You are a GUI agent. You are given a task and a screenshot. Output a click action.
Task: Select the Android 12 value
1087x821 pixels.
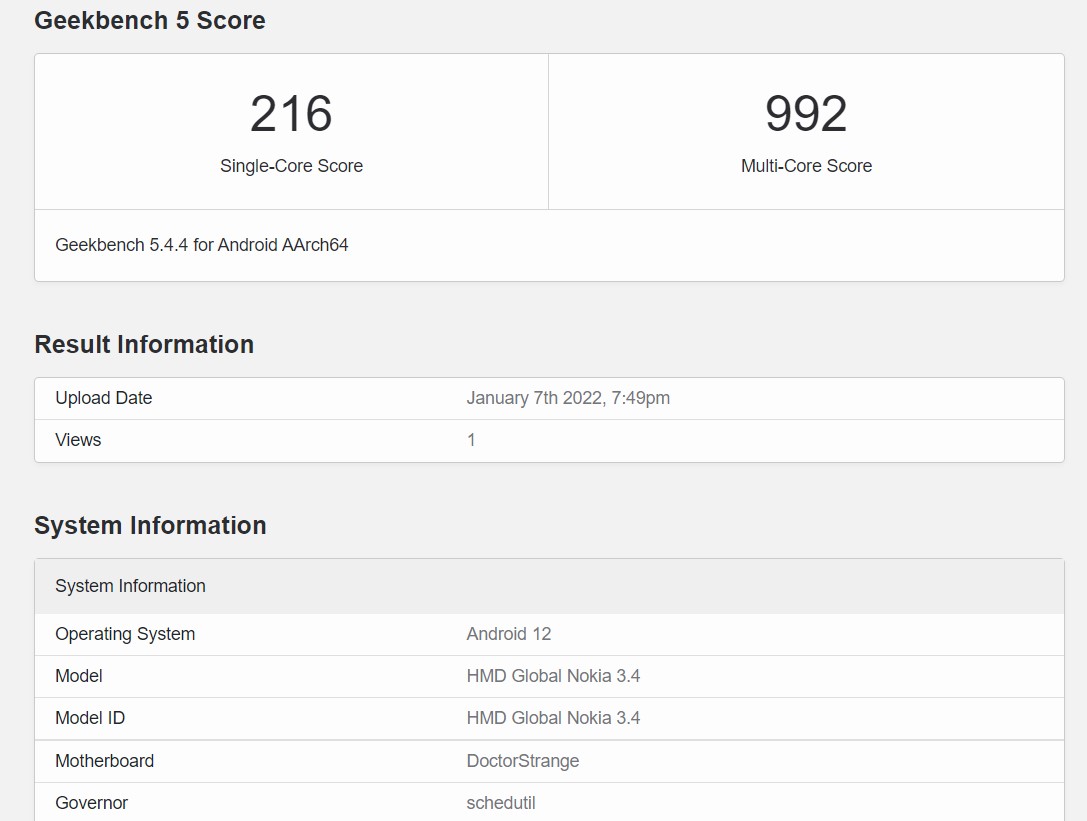click(509, 634)
